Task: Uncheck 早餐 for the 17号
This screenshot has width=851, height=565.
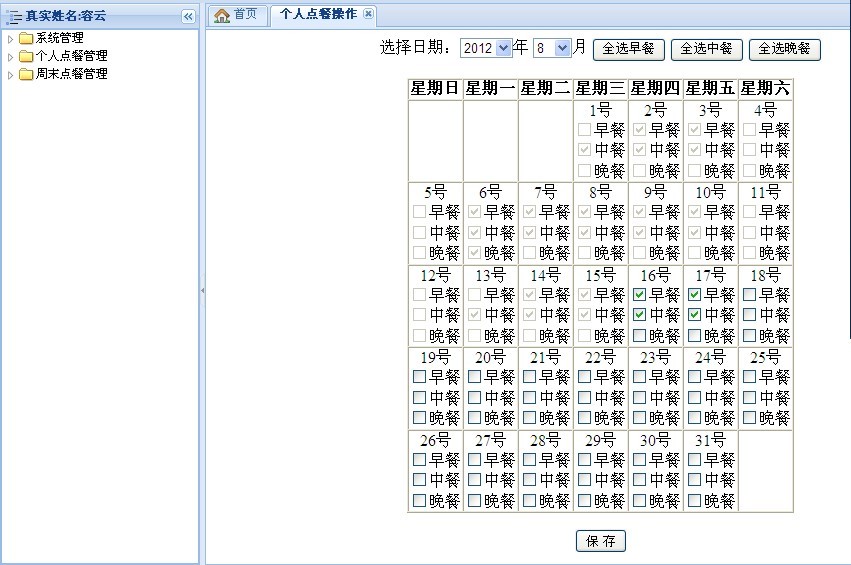Action: 694,295
